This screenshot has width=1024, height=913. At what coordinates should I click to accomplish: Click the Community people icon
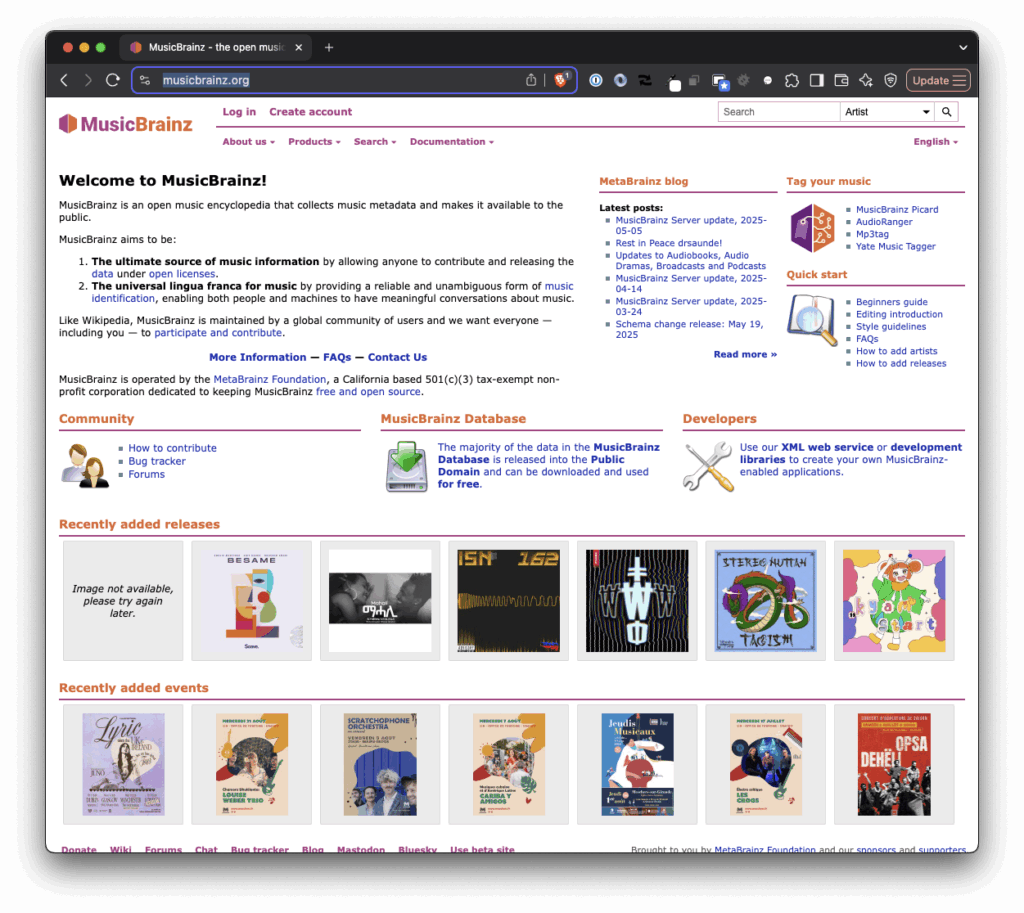click(x=85, y=466)
